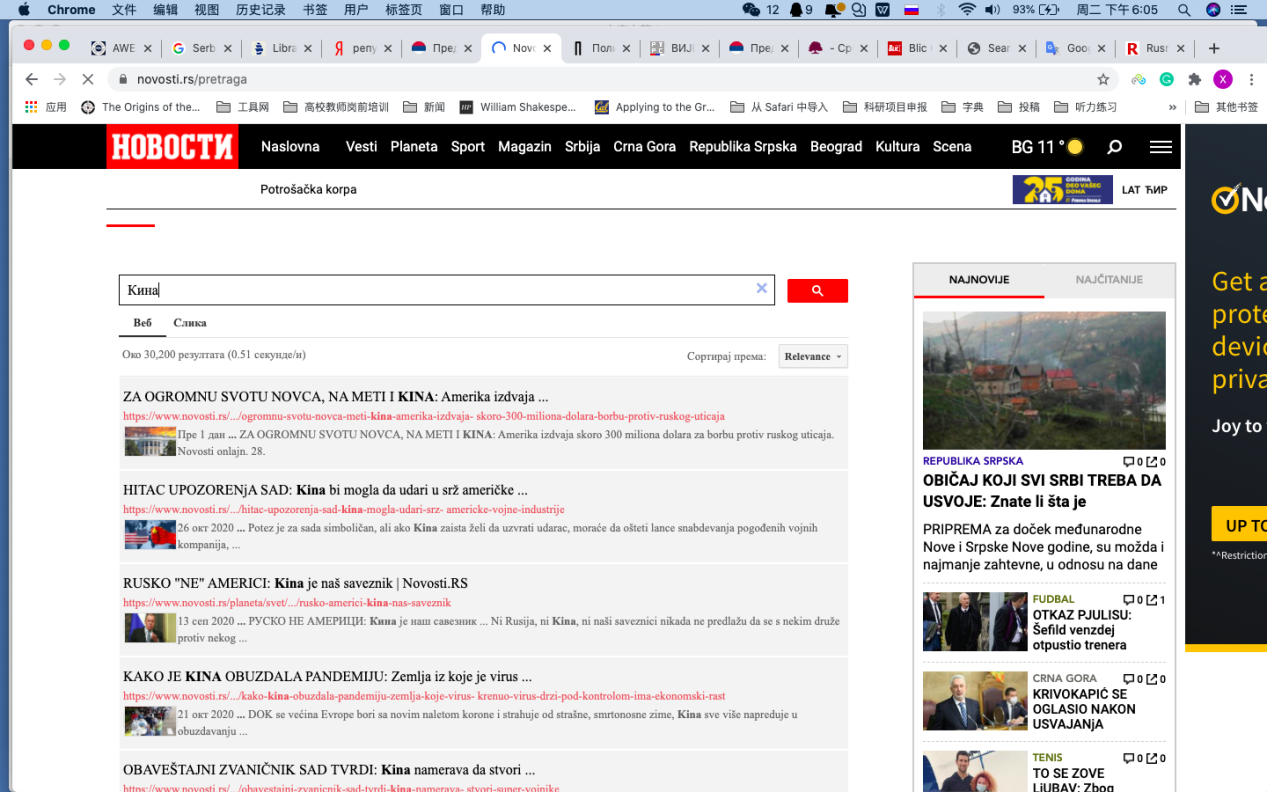Click the Novosti logo in site header
This screenshot has width=1267, height=792.
click(x=172, y=146)
